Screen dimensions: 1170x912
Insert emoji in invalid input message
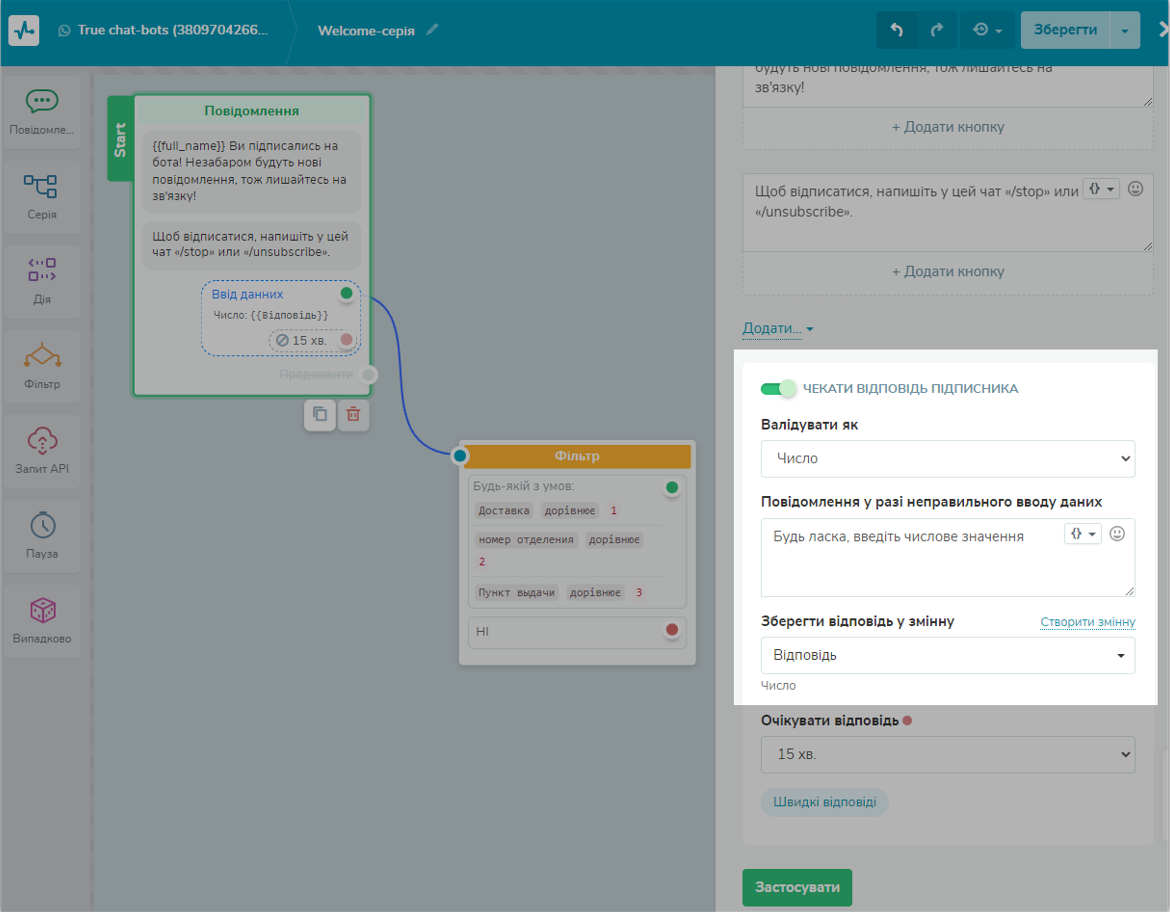[1117, 534]
